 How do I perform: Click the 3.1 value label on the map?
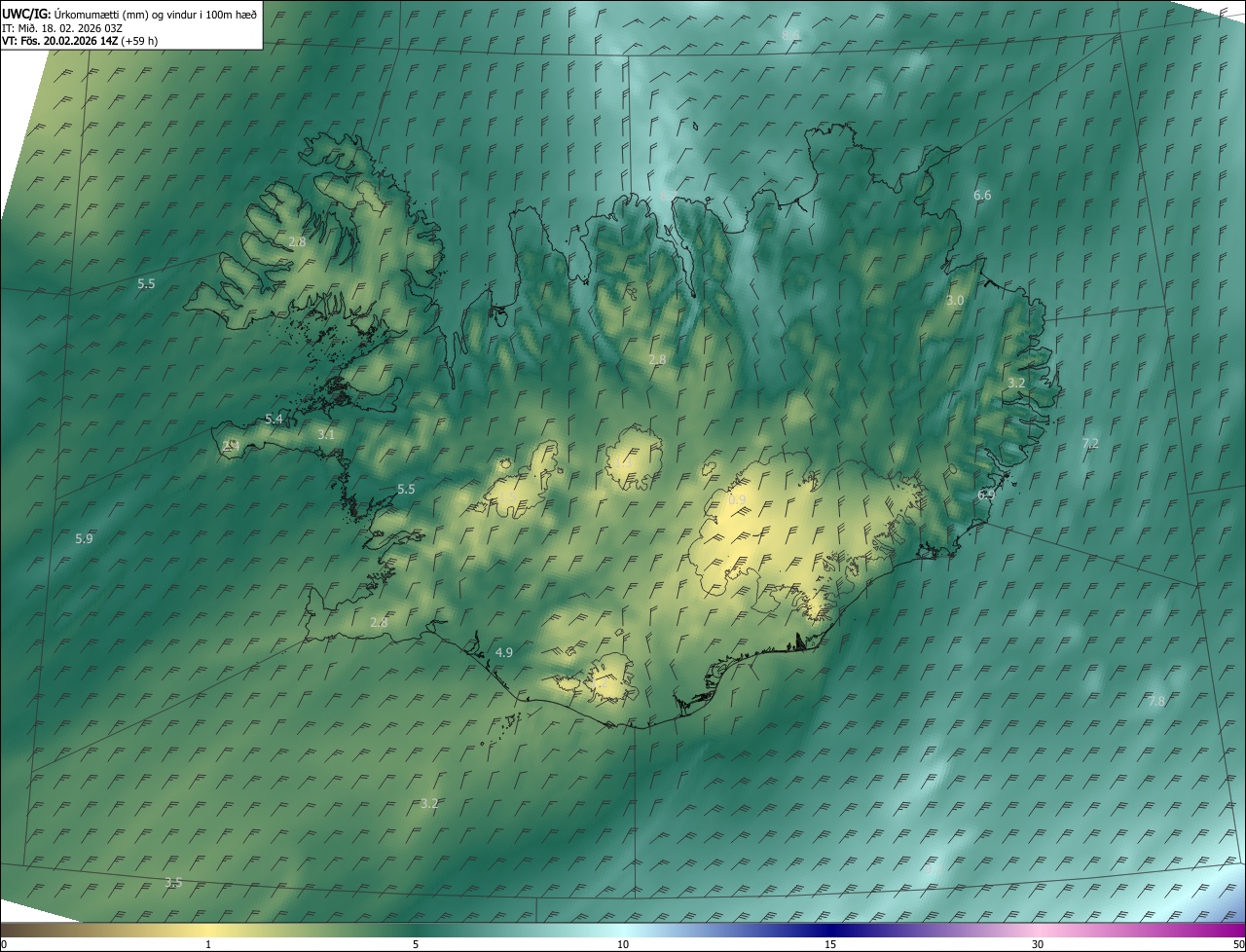pyautogui.click(x=325, y=434)
